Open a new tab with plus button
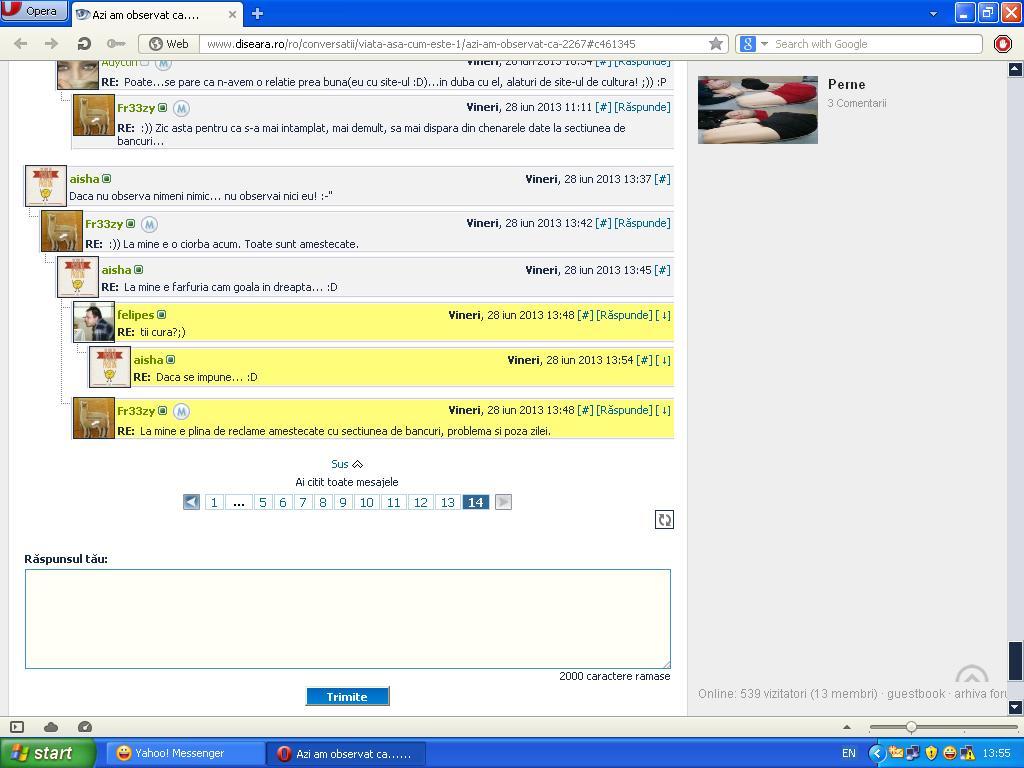Viewport: 1024px width, 768px height. click(x=257, y=13)
